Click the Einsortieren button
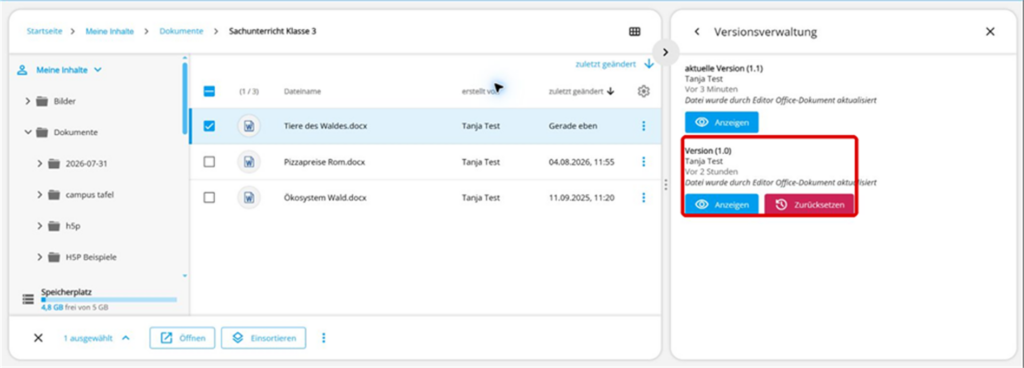Image resolution: width=1024 pixels, height=368 pixels. 263,338
